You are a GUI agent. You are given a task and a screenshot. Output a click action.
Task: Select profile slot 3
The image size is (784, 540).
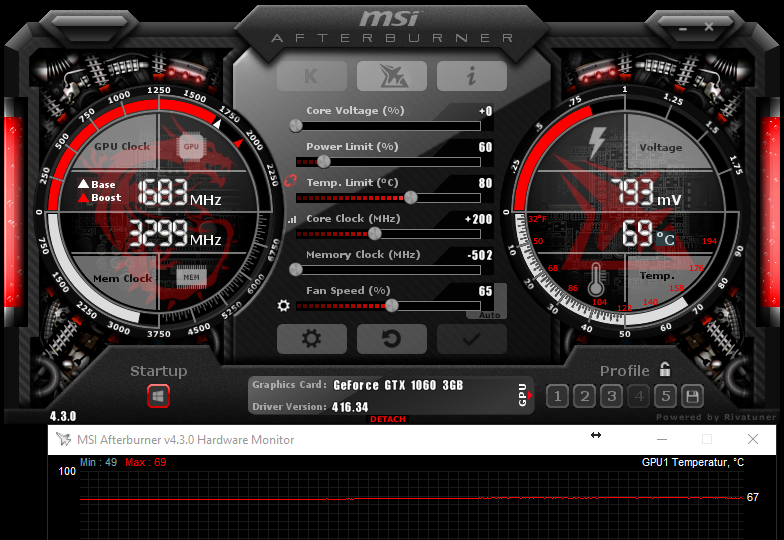tap(611, 396)
